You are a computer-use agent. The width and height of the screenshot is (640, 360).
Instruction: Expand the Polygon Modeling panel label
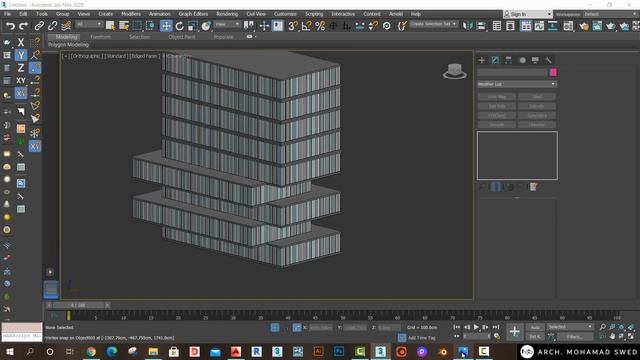pyautogui.click(x=69, y=45)
